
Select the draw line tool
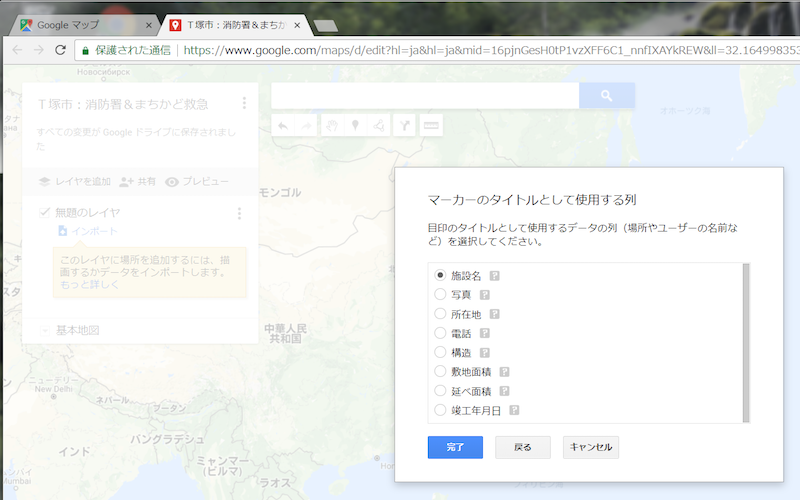click(379, 126)
